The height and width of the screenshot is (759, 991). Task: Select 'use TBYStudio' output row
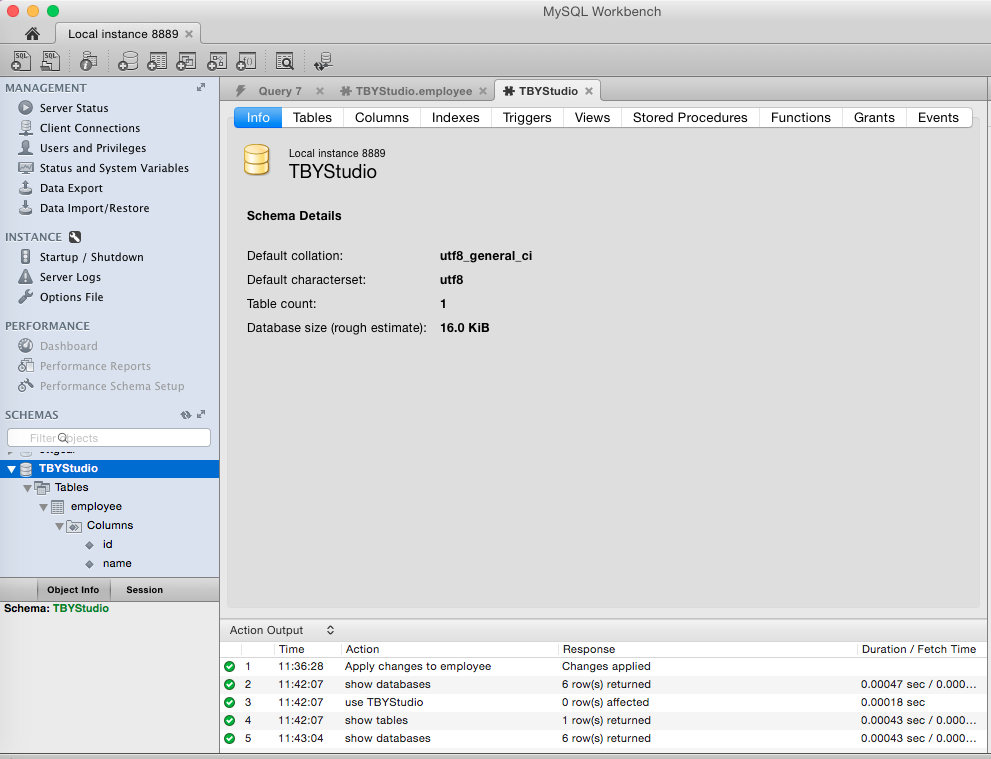pos(603,702)
